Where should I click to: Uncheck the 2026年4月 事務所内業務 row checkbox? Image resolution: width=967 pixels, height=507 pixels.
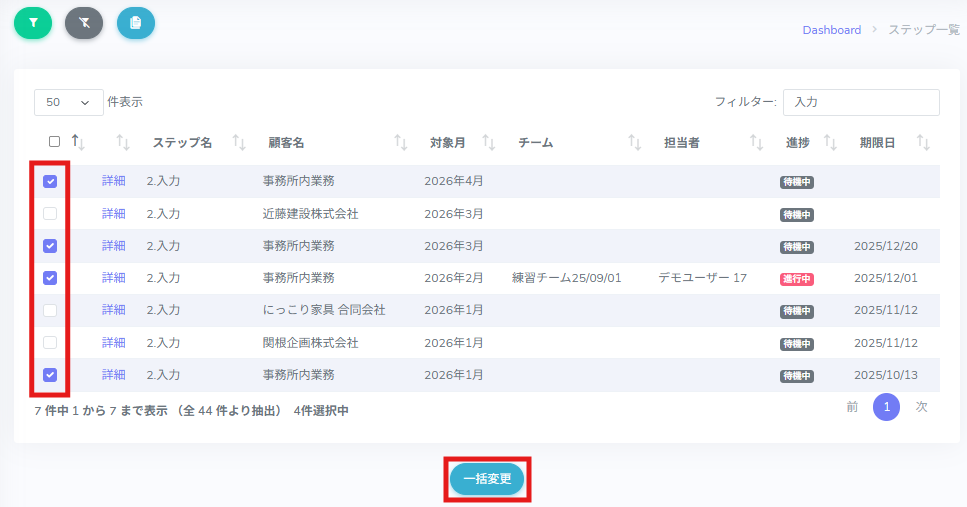50,182
